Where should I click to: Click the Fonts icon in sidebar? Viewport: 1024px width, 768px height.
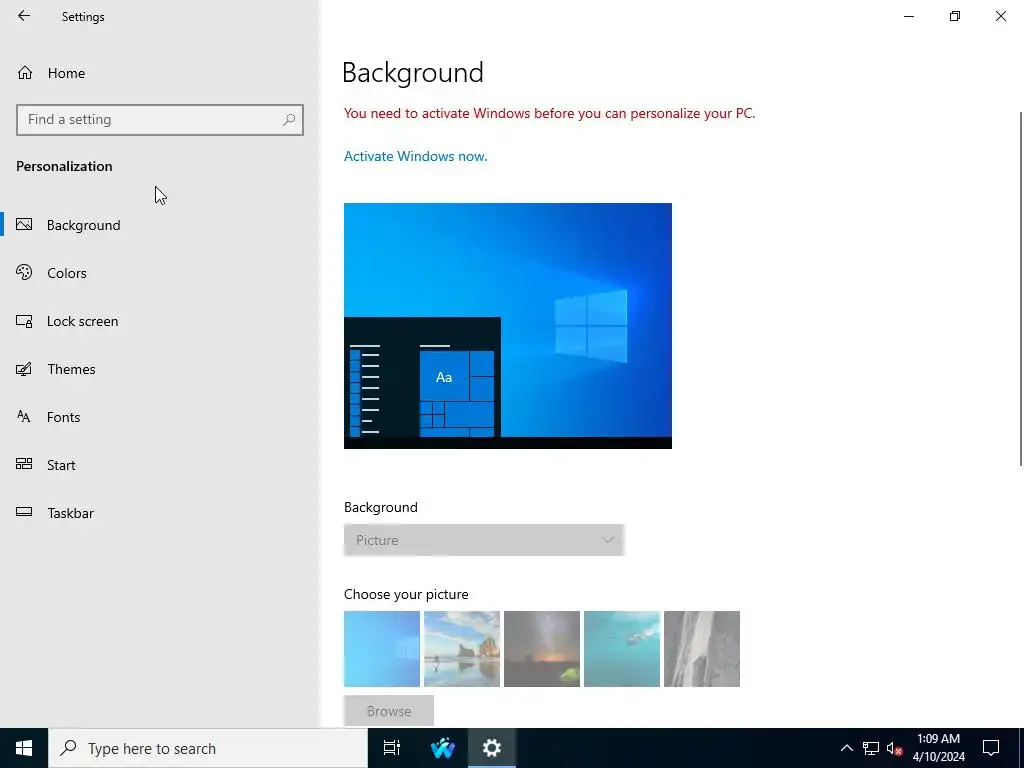24,417
